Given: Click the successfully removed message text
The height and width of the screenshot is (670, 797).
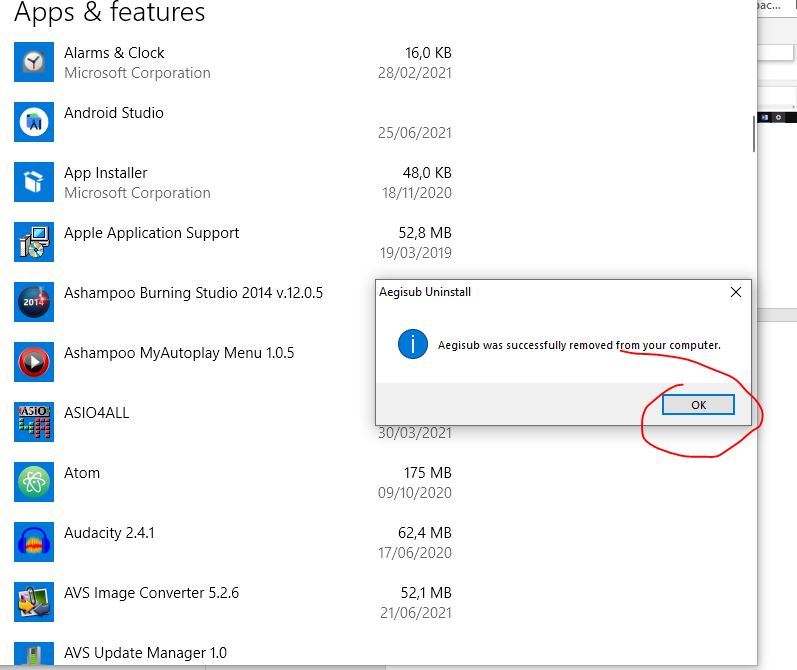Looking at the screenshot, I should (x=579, y=345).
